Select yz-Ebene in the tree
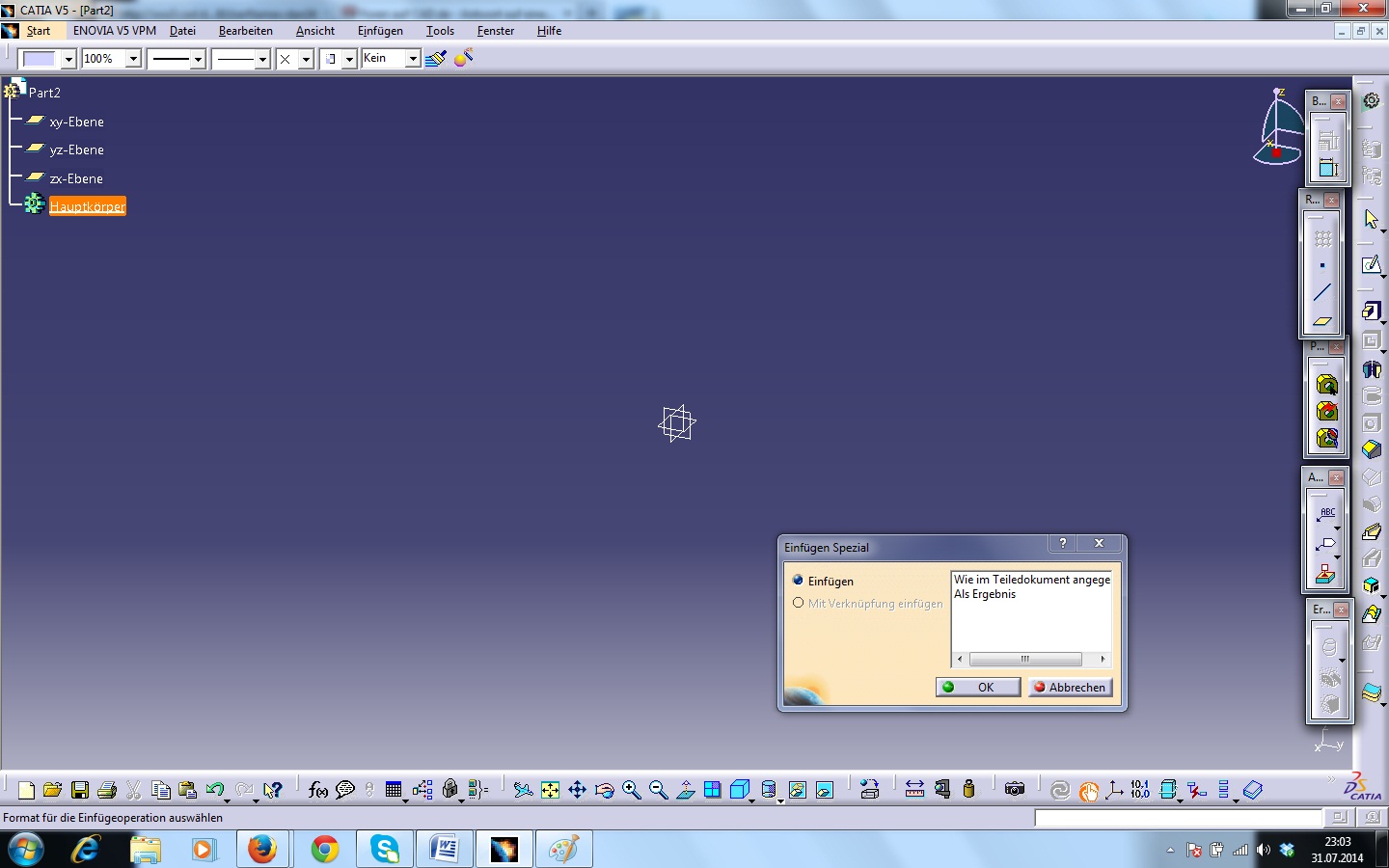Image resolution: width=1389 pixels, height=868 pixels. point(76,149)
